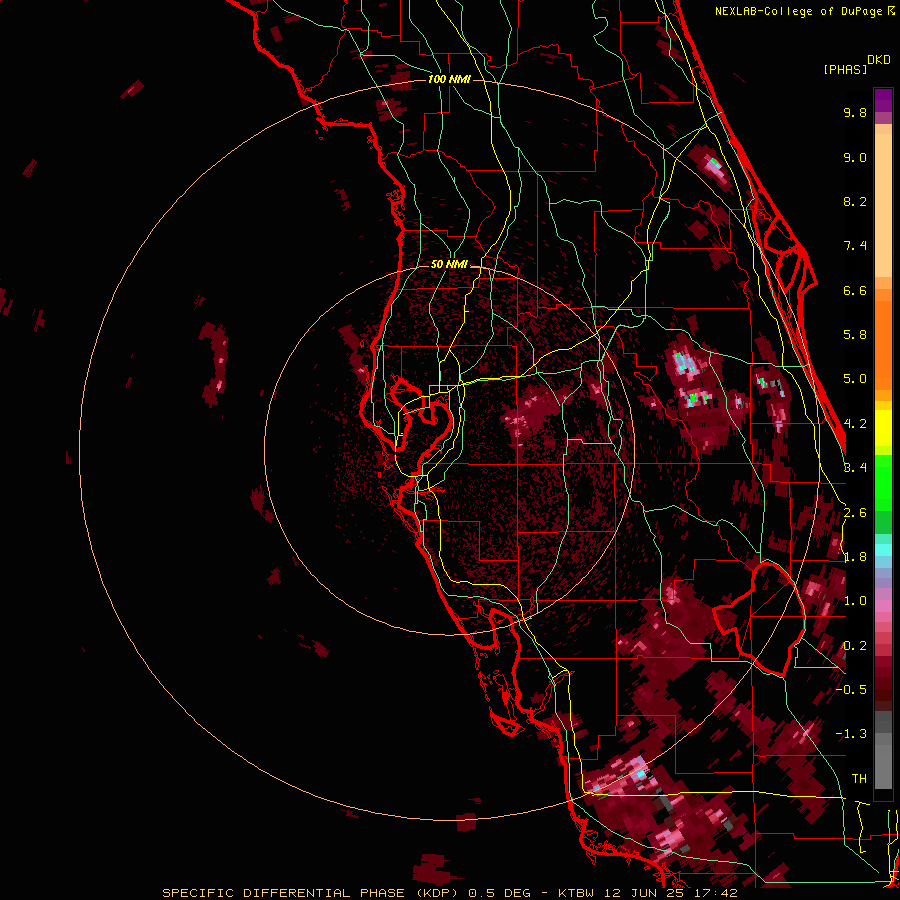The height and width of the screenshot is (900, 900).
Task: Select the 1.0 value on the color scale
Action: (x=855, y=601)
